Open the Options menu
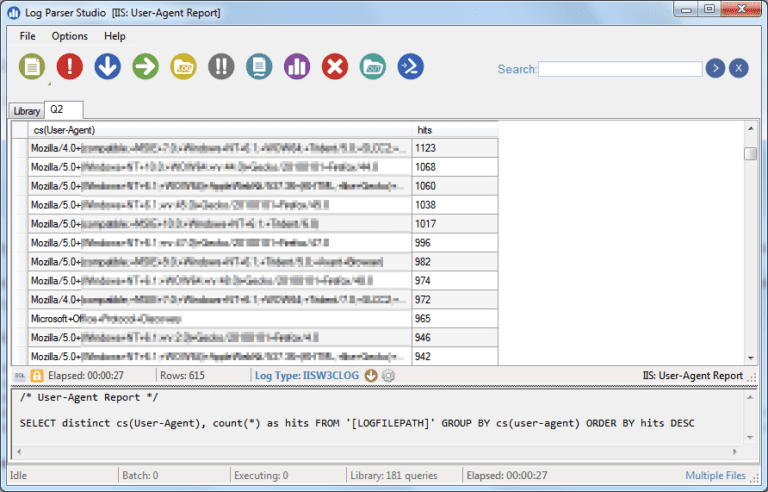 (x=70, y=36)
